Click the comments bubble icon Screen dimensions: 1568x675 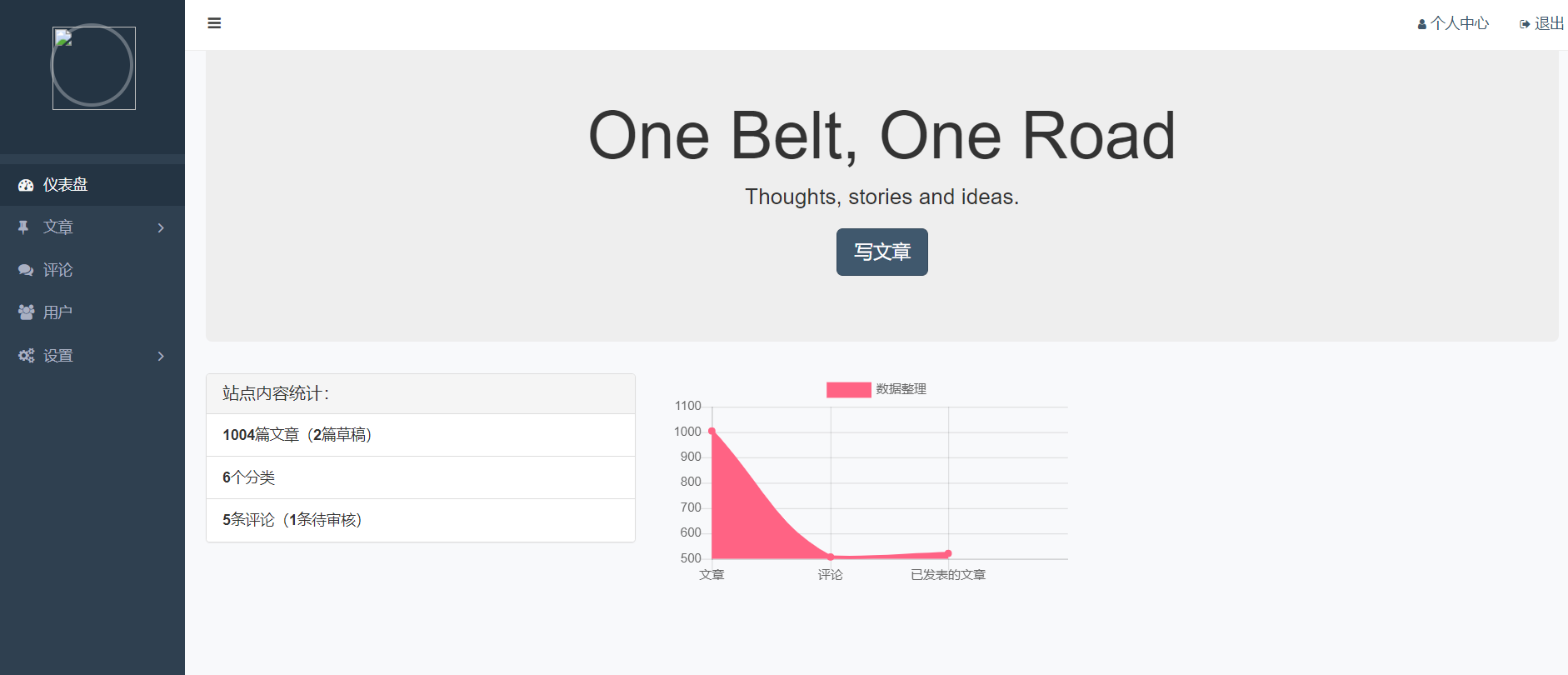tap(26, 270)
